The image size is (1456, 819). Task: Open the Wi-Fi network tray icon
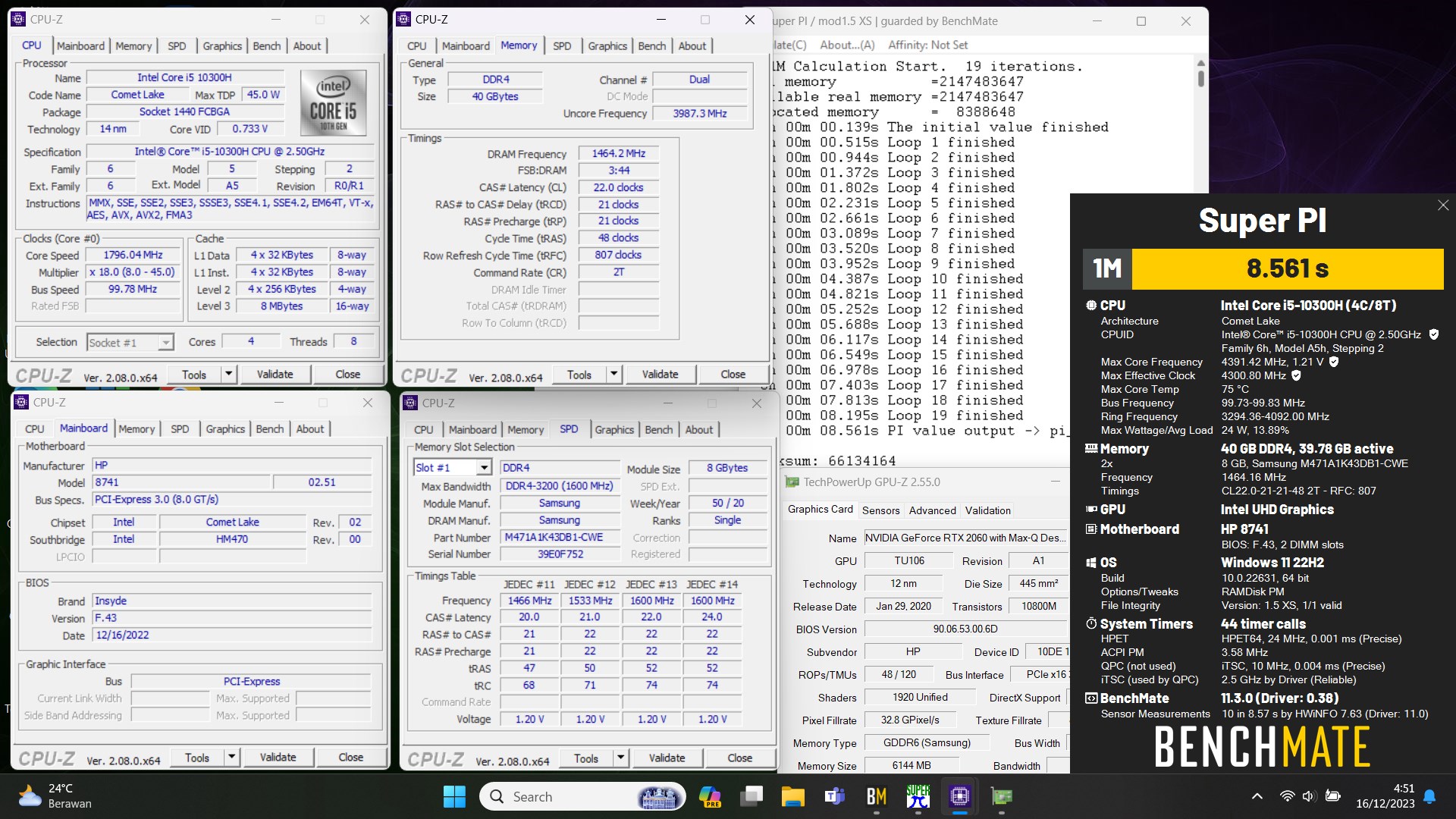[x=1287, y=796]
